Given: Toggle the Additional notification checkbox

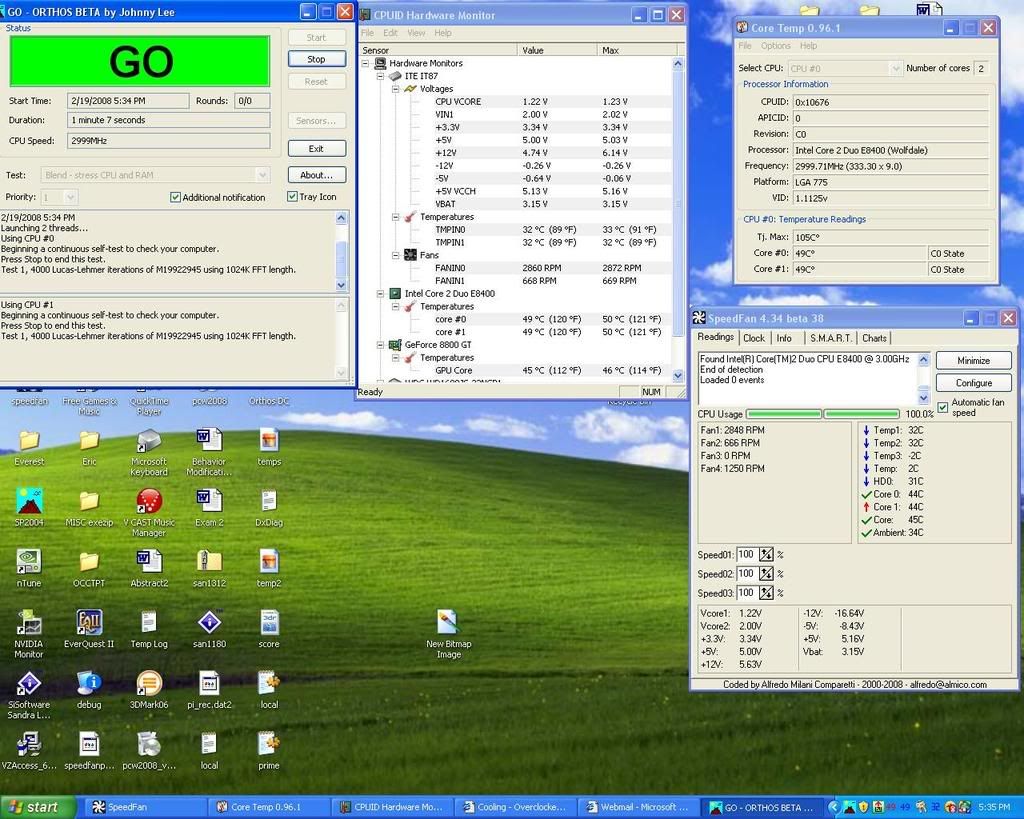Looking at the screenshot, I should click(176, 197).
